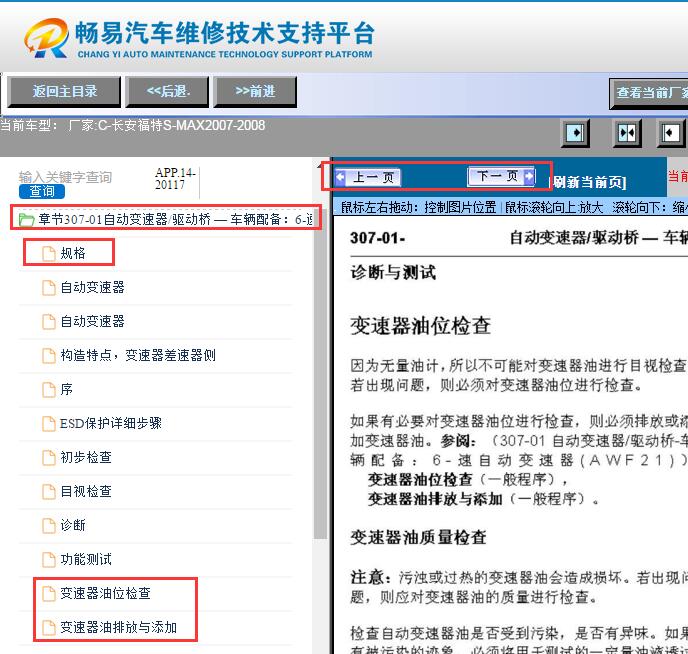Screen dimensions: 688x654
Task: Open the first 自动变速器 tree item
Action: pos(92,287)
